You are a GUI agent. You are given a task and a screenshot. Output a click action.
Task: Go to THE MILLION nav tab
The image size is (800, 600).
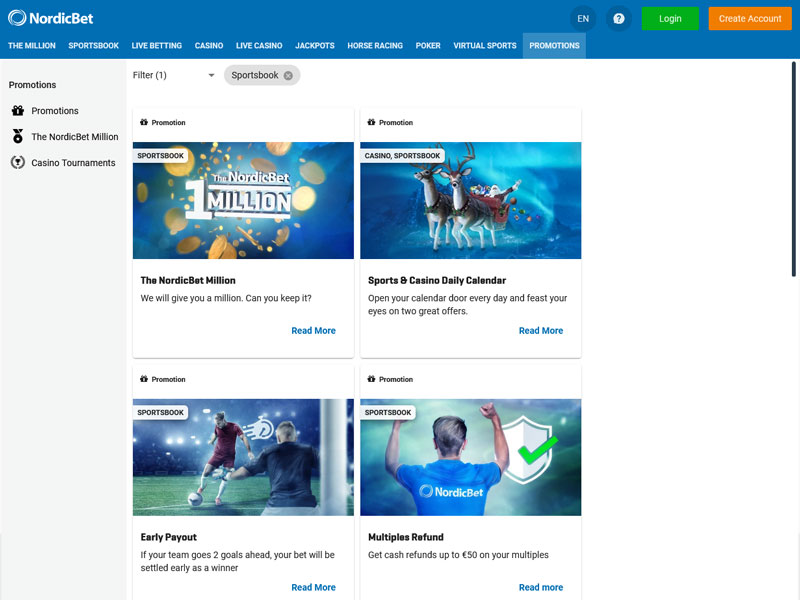tap(32, 45)
